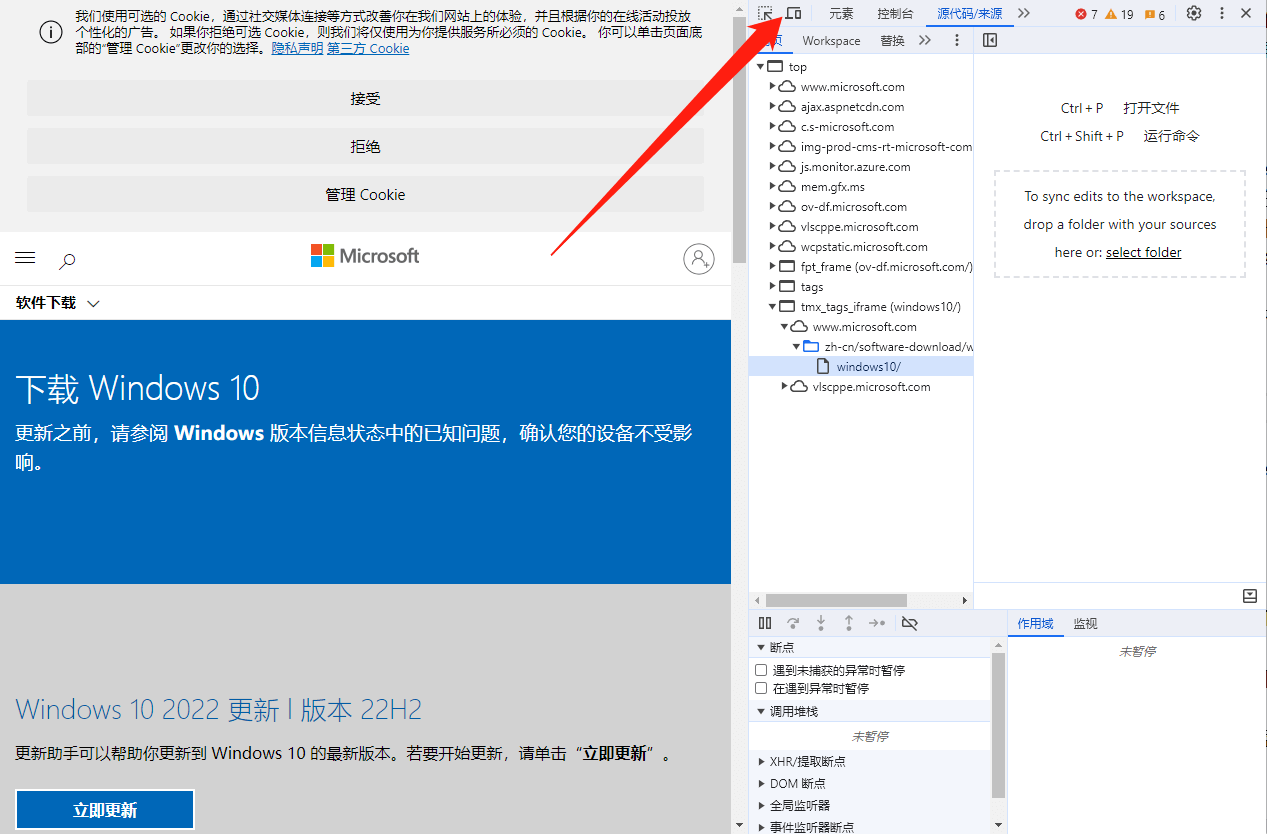Click the navigator pane horizontal scrollbar

point(836,601)
